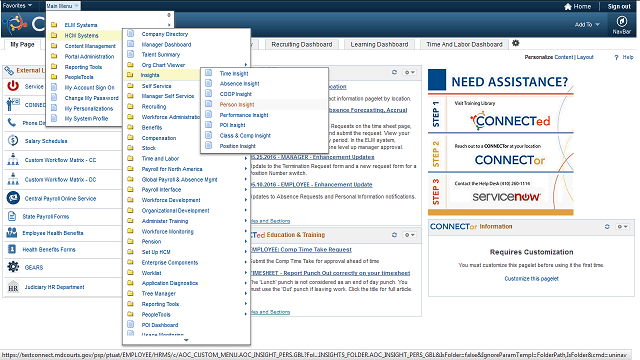This screenshot has width=640, height=360.
Task: Refresh the CONNECTor Information pagelet
Action: 607,226
